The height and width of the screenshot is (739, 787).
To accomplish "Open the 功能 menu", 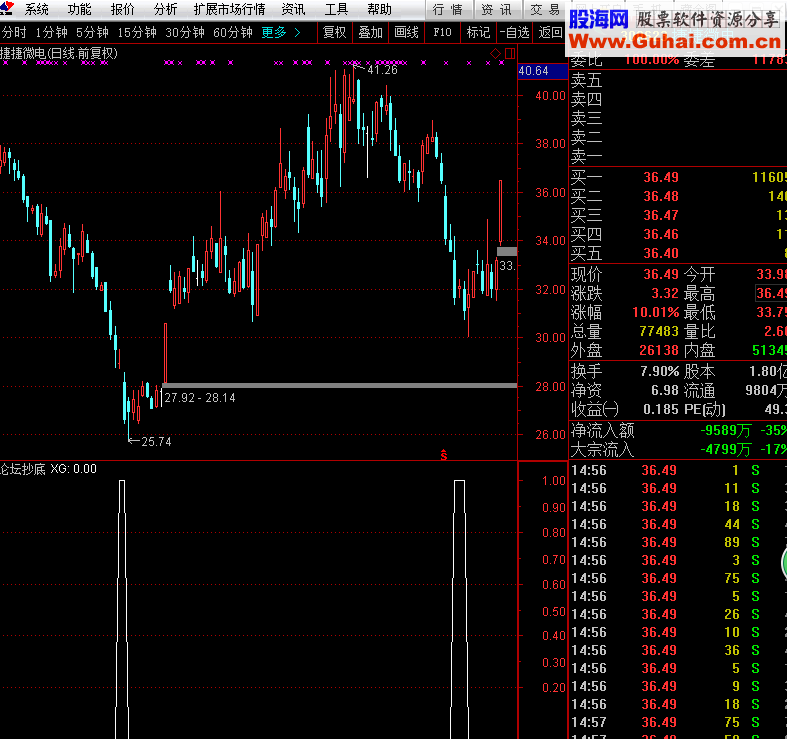I will [x=80, y=9].
